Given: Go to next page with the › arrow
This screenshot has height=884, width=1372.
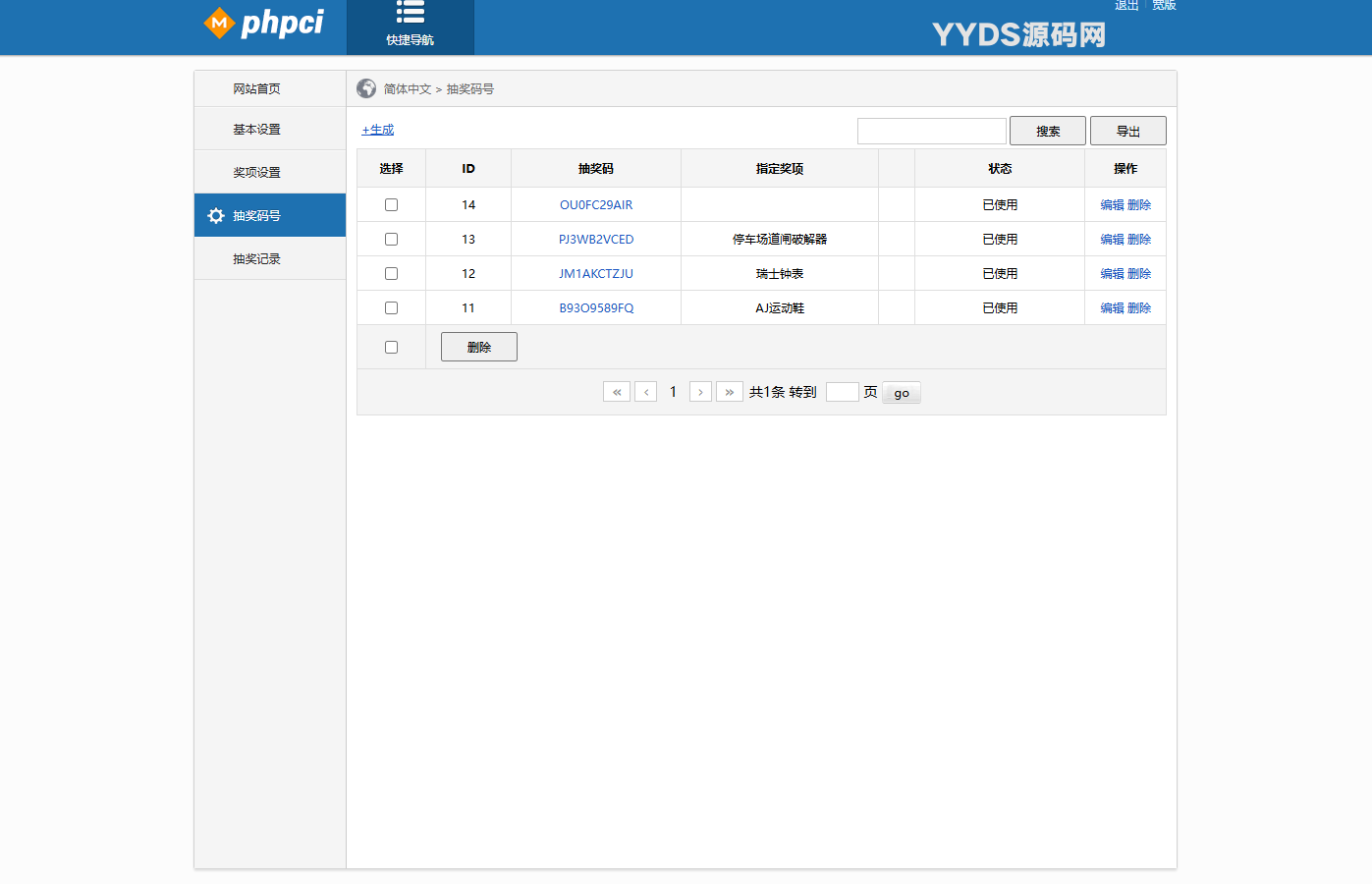Looking at the screenshot, I should 700,391.
